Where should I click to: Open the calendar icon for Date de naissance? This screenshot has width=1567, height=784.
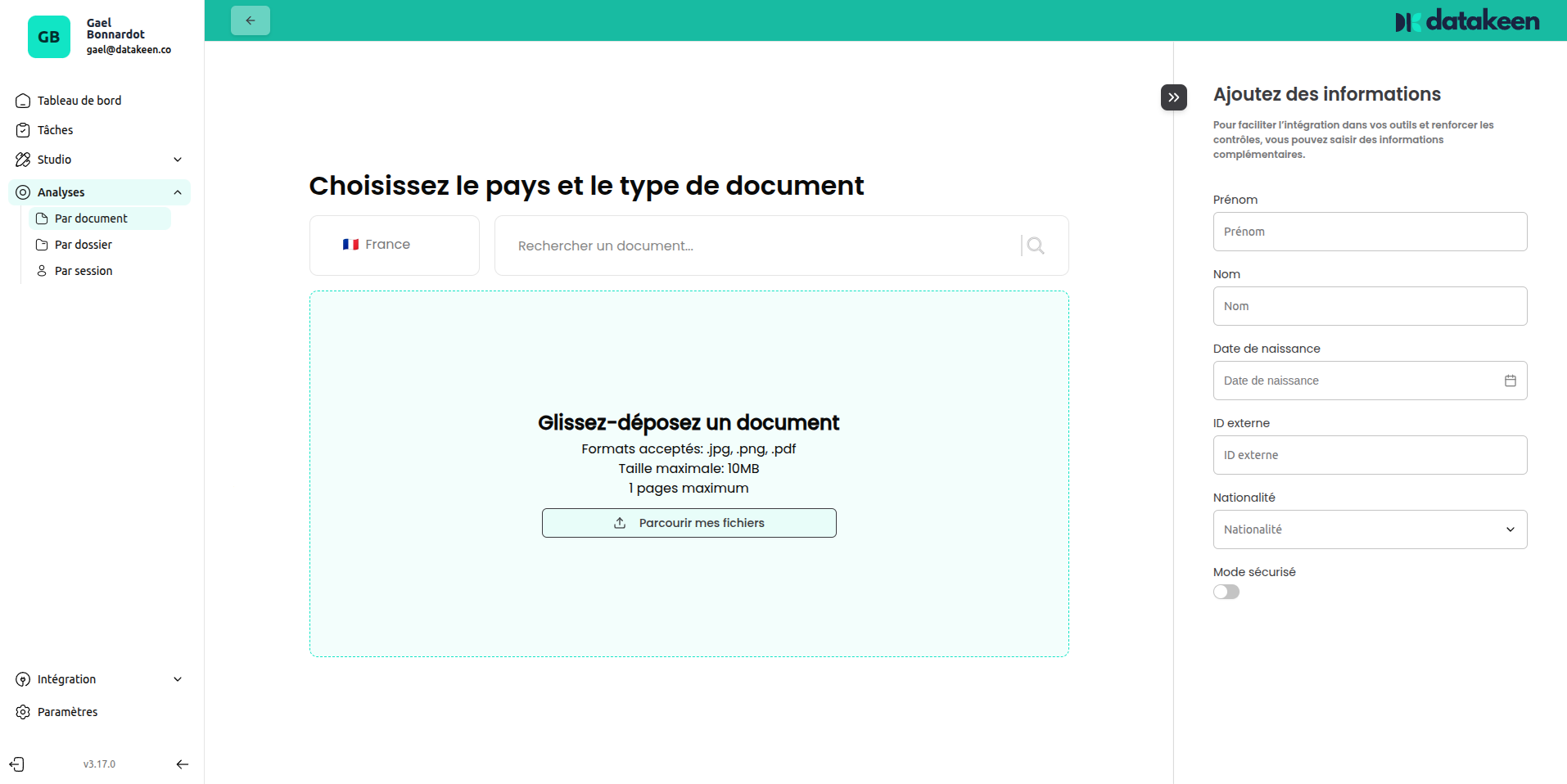pos(1510,380)
